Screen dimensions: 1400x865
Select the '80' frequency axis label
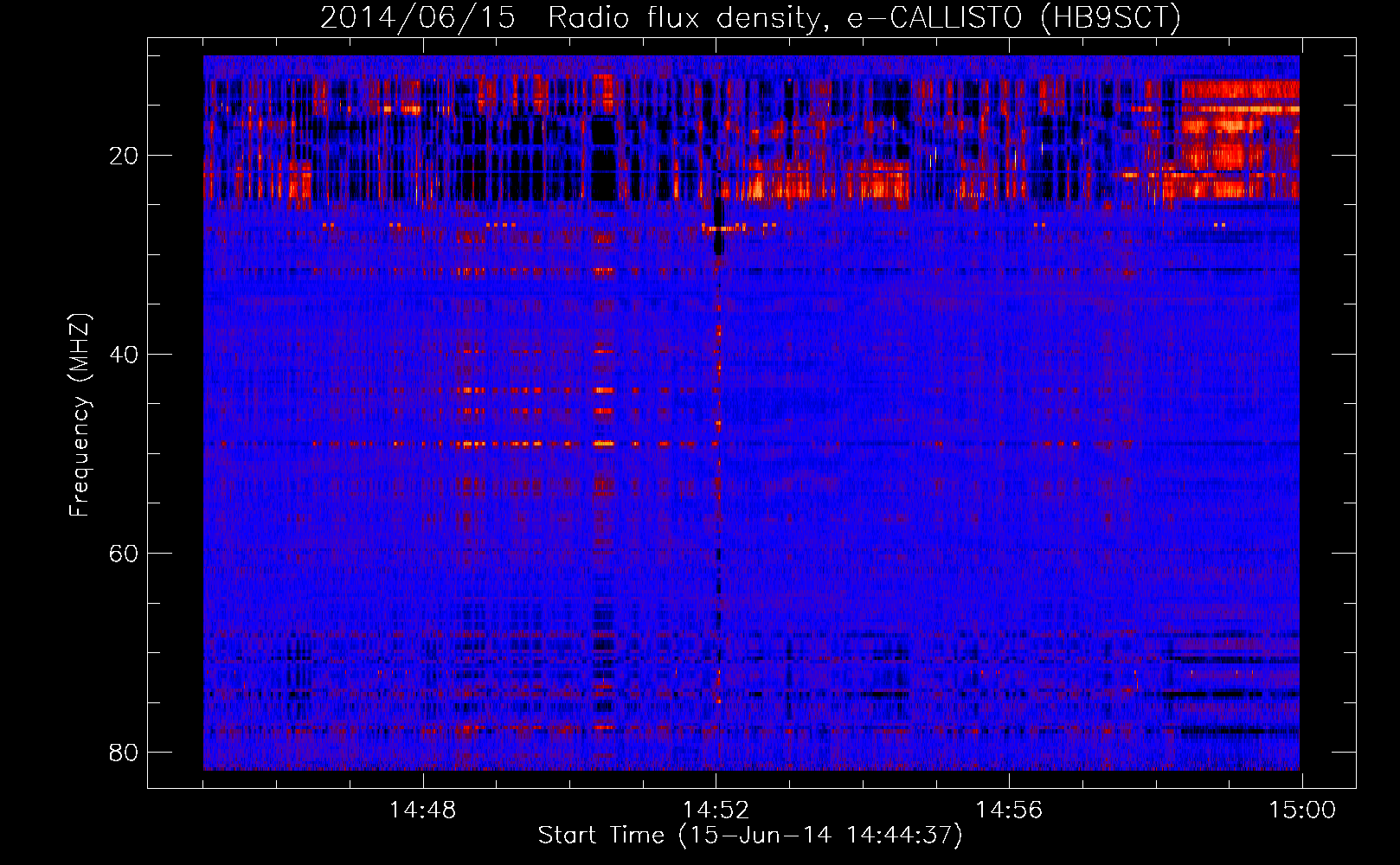pos(124,753)
